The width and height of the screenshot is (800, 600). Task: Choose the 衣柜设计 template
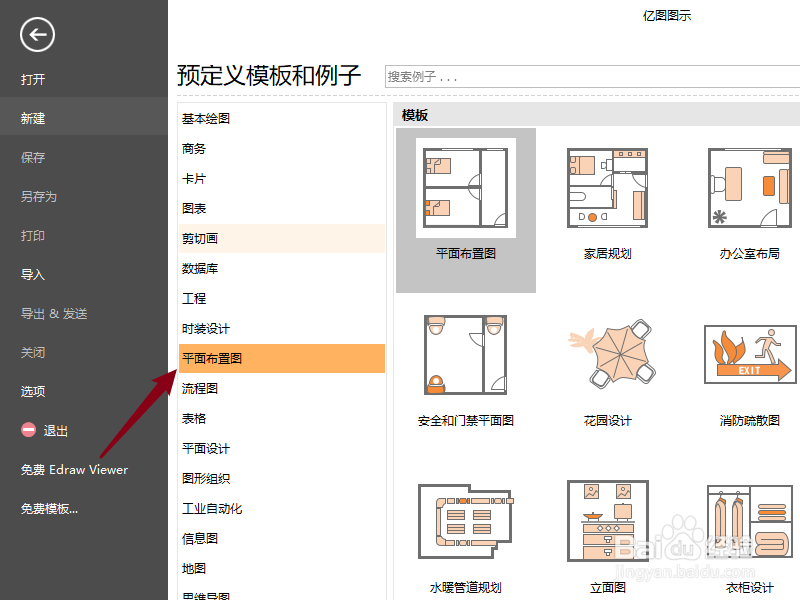tap(749, 520)
